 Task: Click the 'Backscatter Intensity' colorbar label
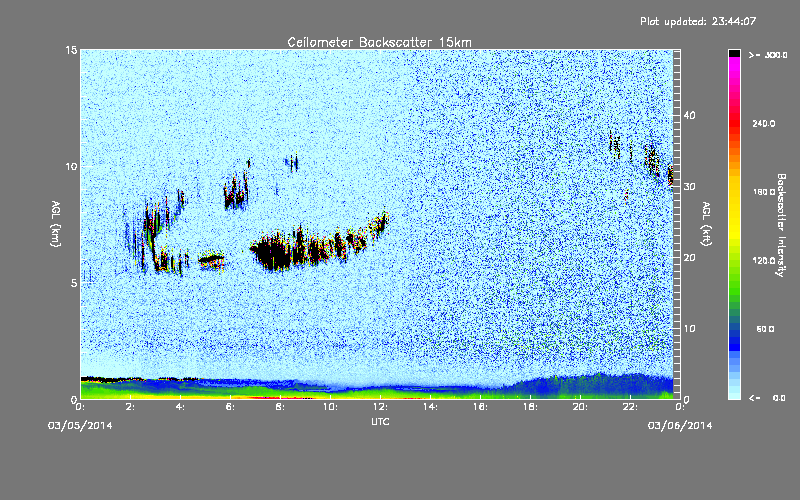click(781, 225)
